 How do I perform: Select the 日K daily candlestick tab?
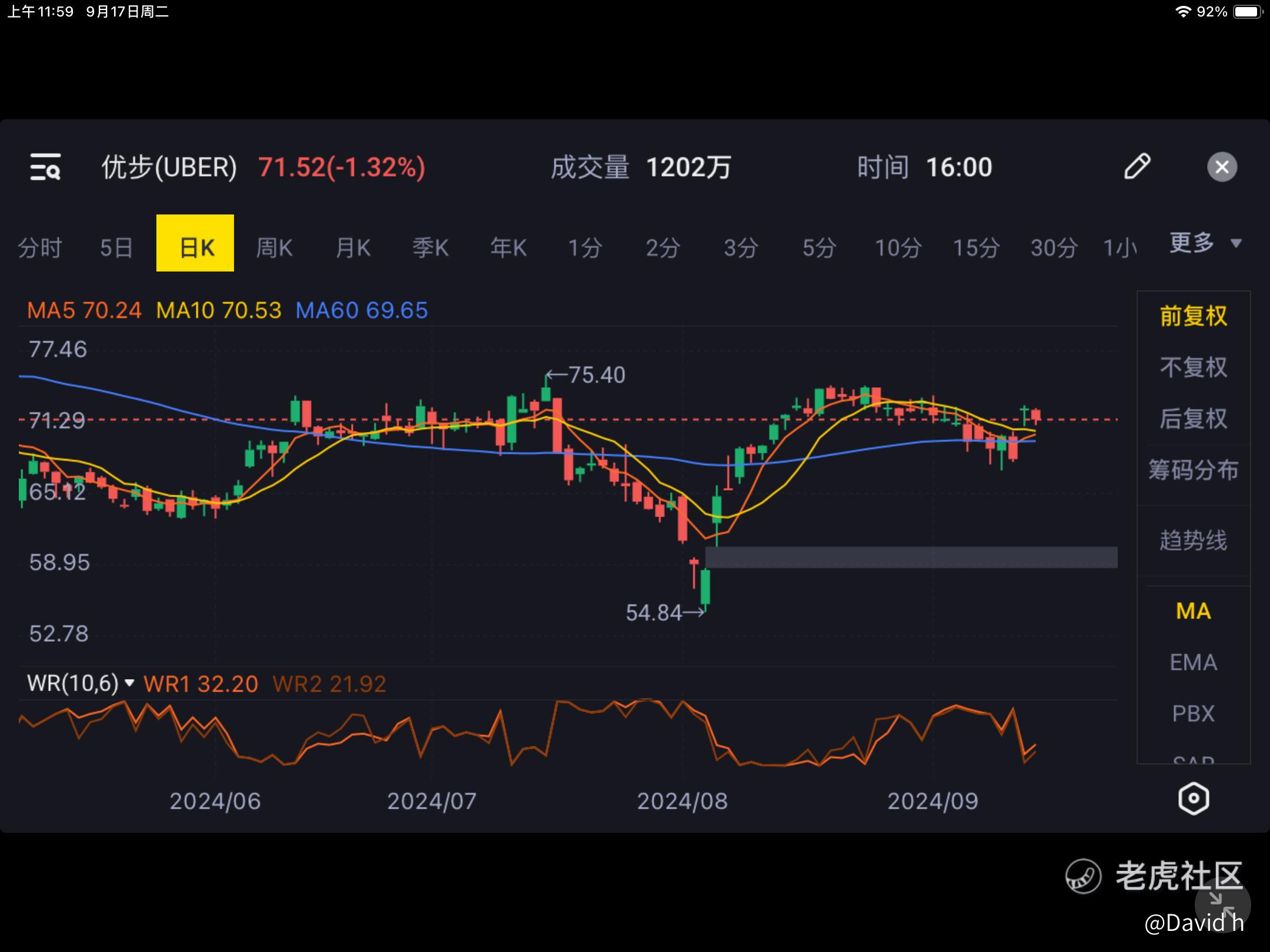[x=195, y=243]
